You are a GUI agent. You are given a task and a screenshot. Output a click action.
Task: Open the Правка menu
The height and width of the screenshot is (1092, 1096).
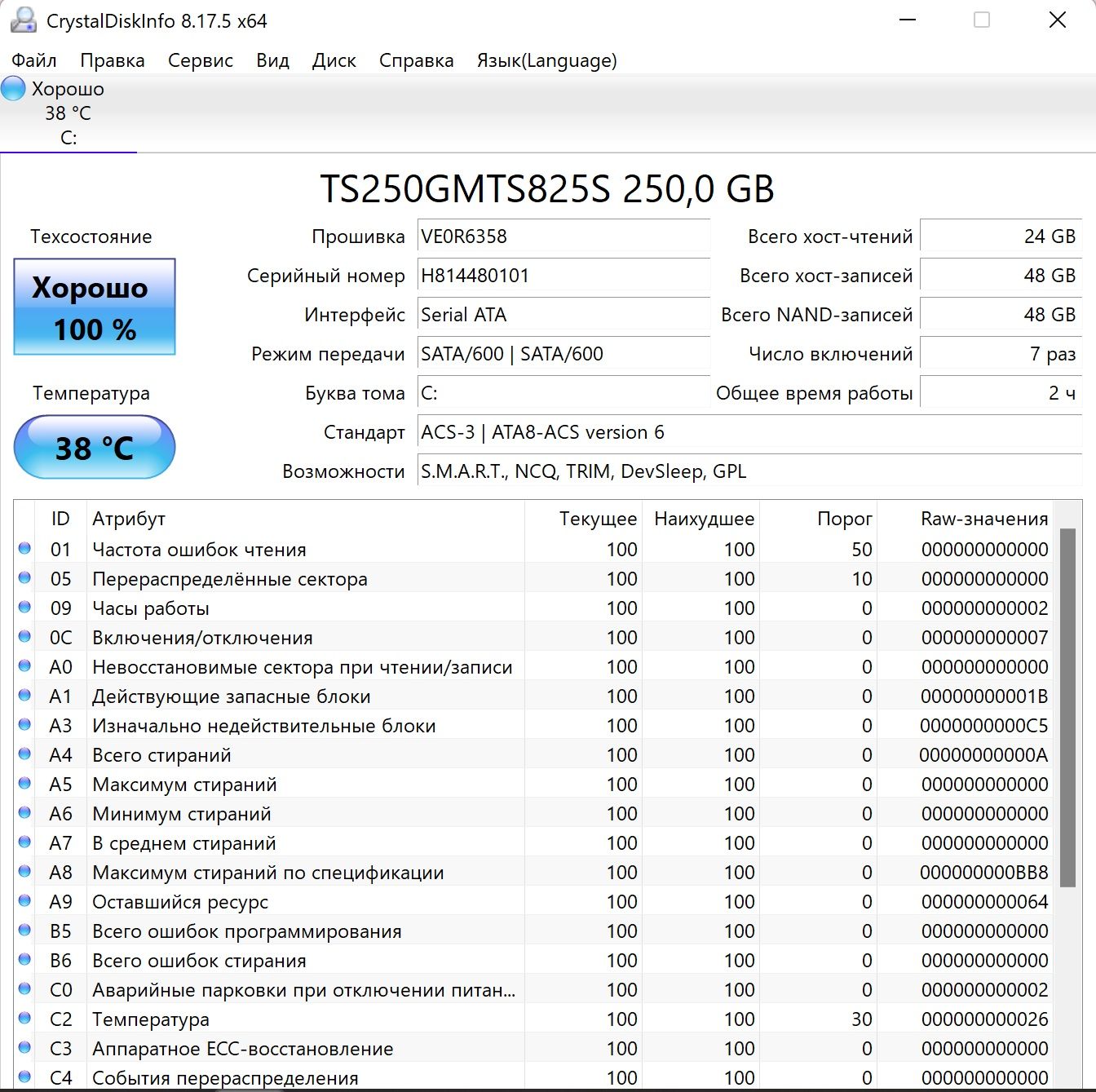(x=113, y=60)
